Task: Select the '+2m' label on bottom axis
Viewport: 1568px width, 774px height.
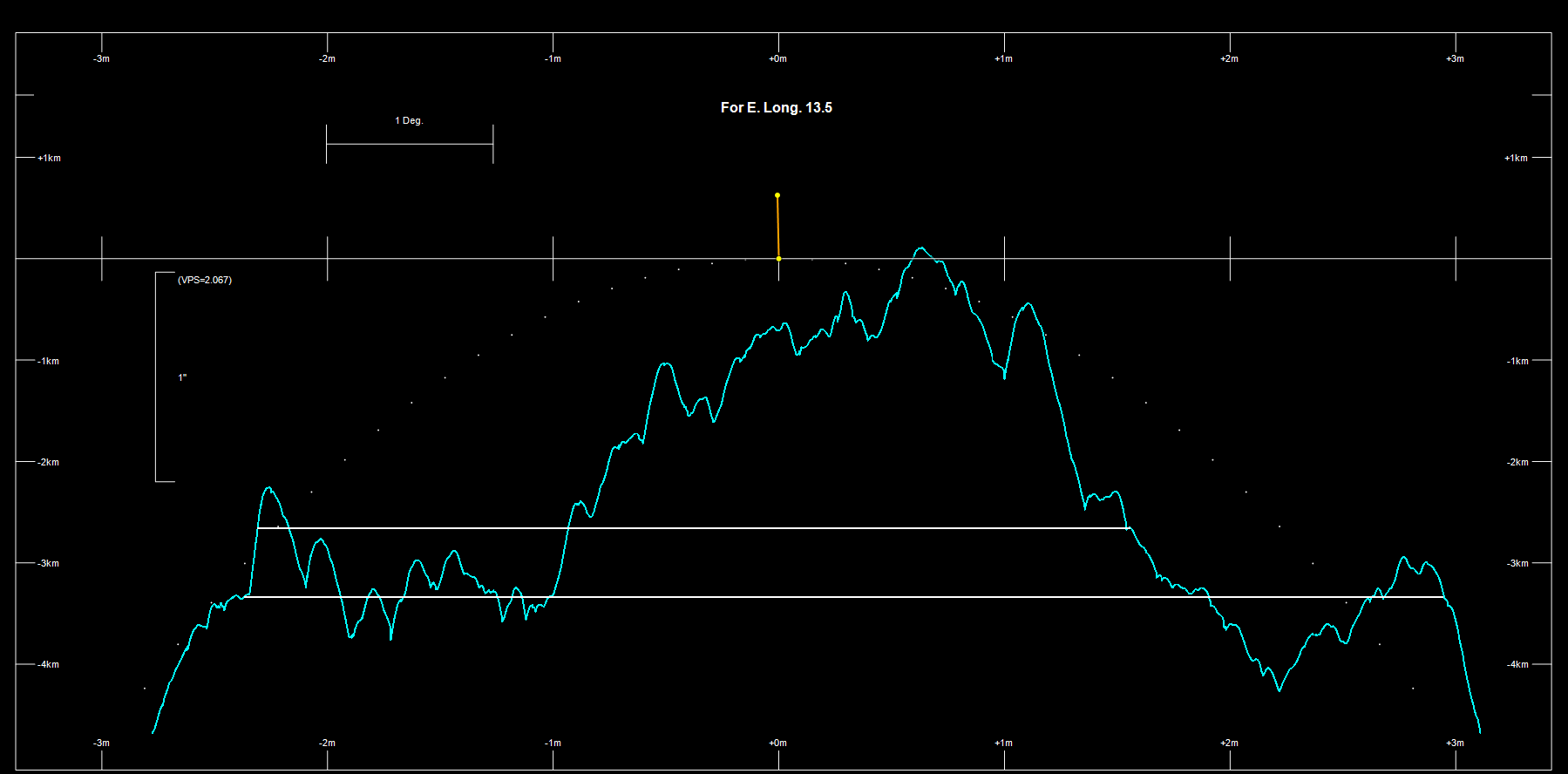Action: [1229, 743]
